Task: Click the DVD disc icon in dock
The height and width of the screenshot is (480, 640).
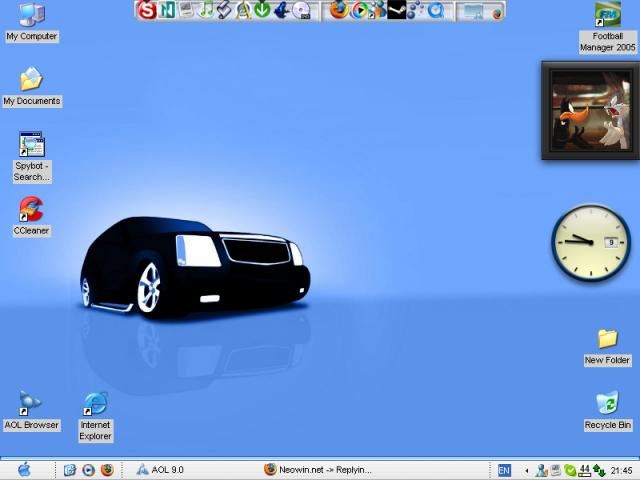Action: click(301, 11)
